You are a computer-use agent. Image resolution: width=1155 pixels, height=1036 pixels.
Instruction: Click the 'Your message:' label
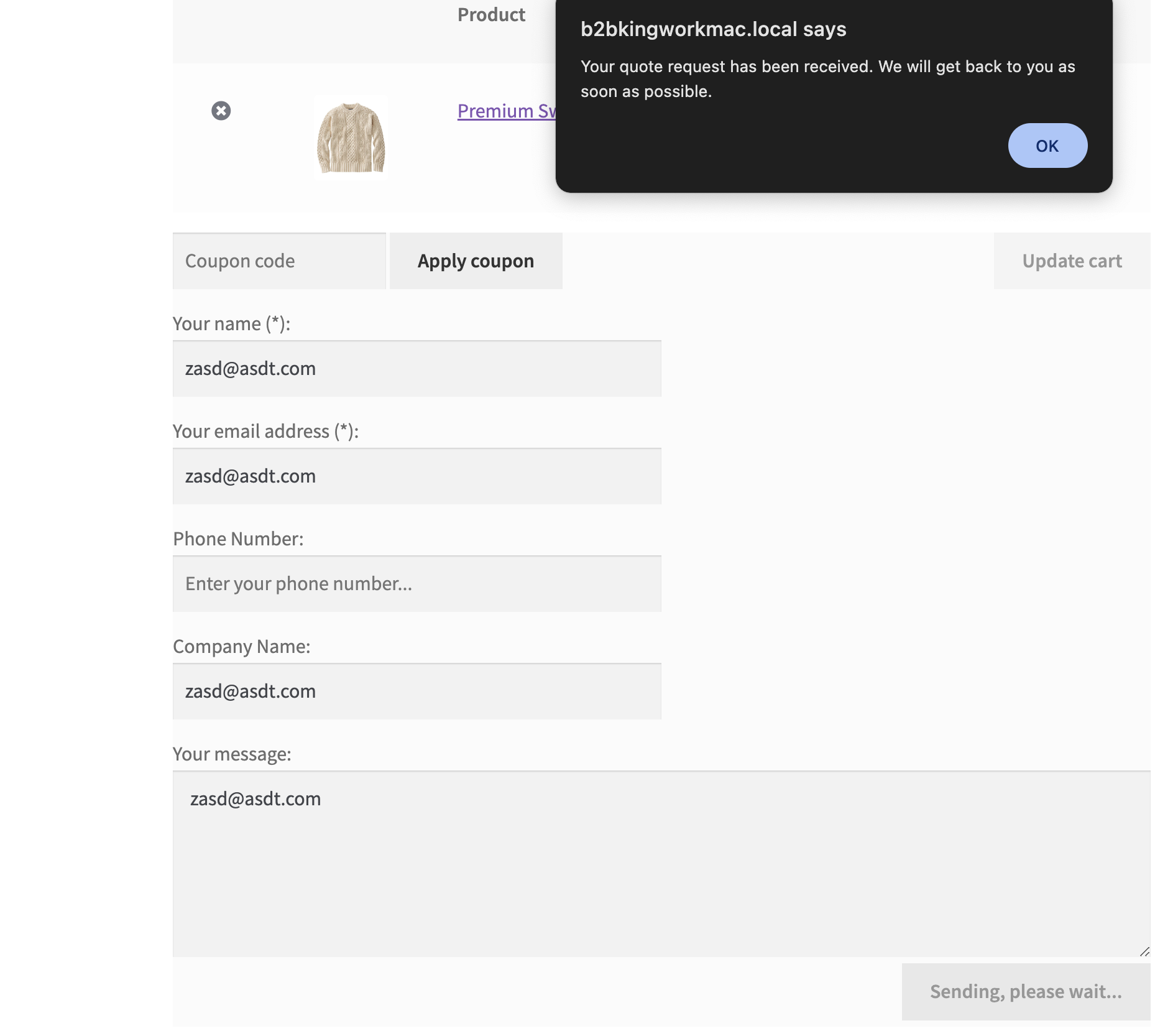pyautogui.click(x=232, y=754)
